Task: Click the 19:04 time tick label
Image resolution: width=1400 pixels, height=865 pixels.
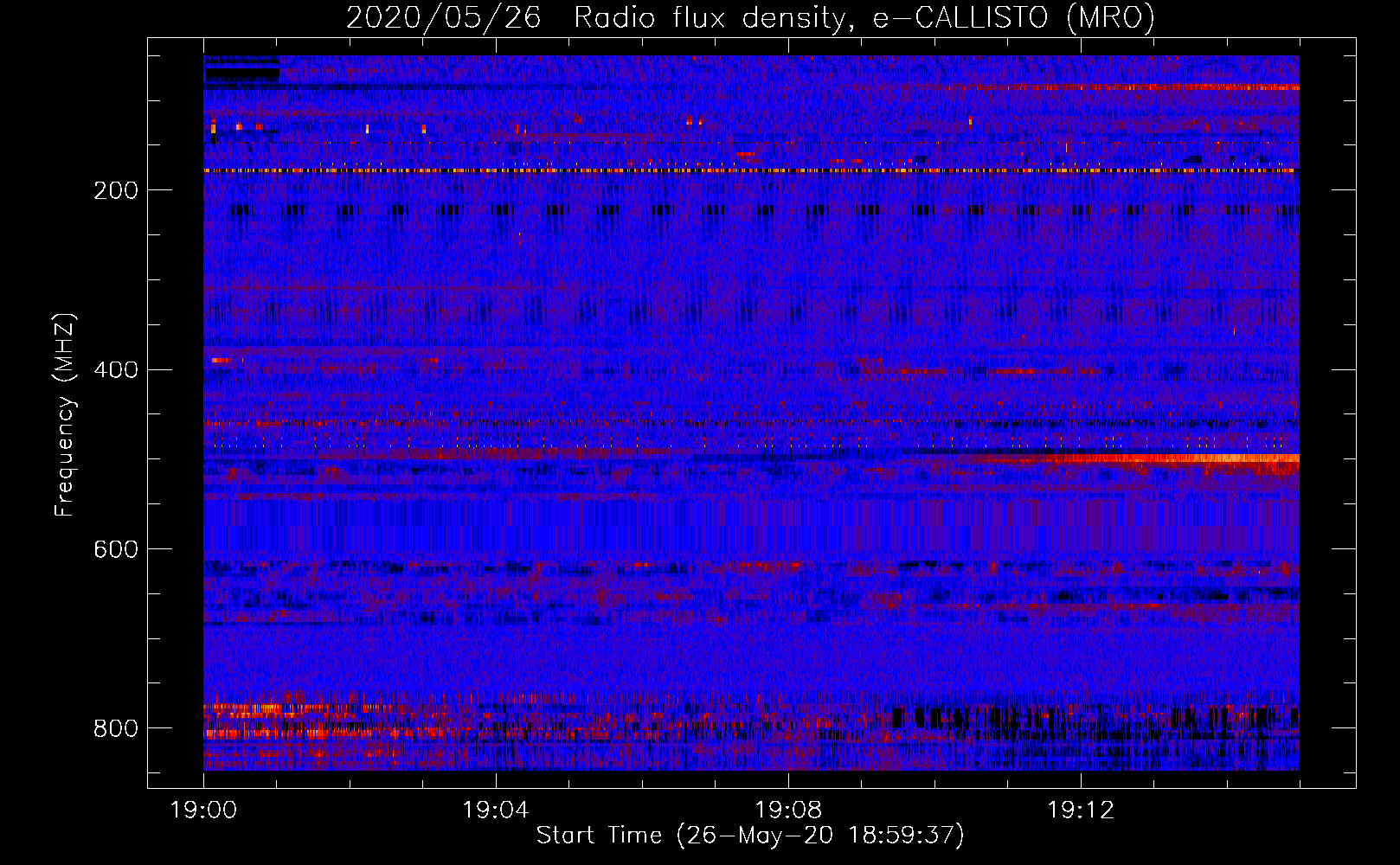Action: 496,811
